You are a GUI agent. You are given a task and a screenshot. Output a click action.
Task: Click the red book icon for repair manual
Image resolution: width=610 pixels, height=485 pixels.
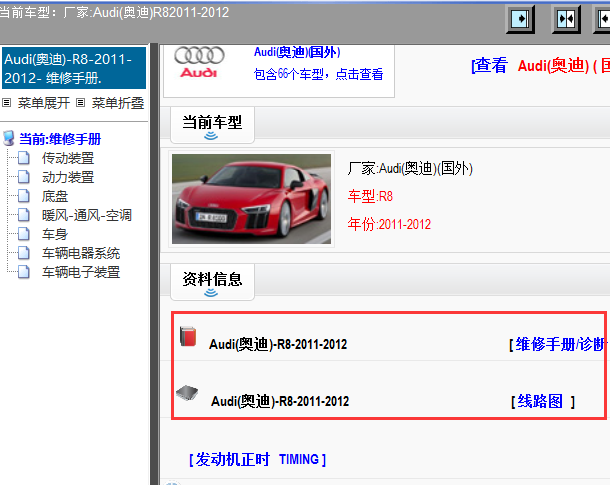188,336
